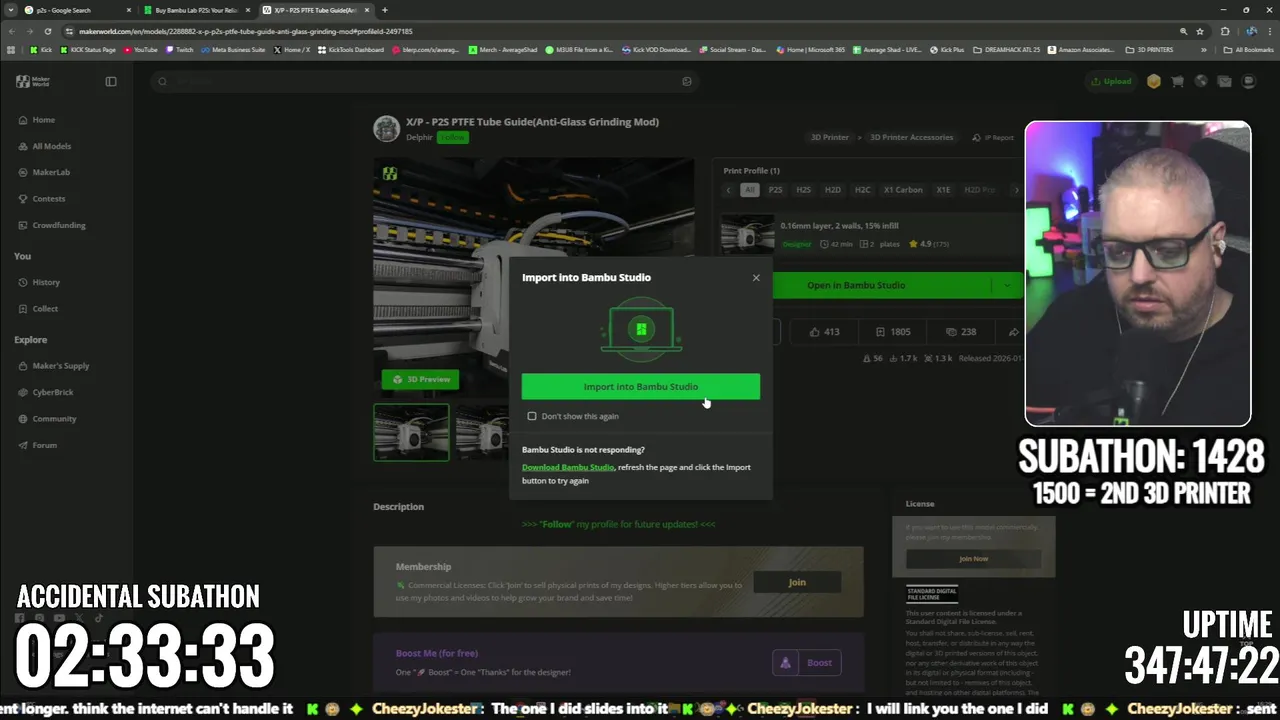Screen dimensions: 1280x720
Task: Expand Open in Bambu Studio dropdown arrow
Action: (1006, 285)
